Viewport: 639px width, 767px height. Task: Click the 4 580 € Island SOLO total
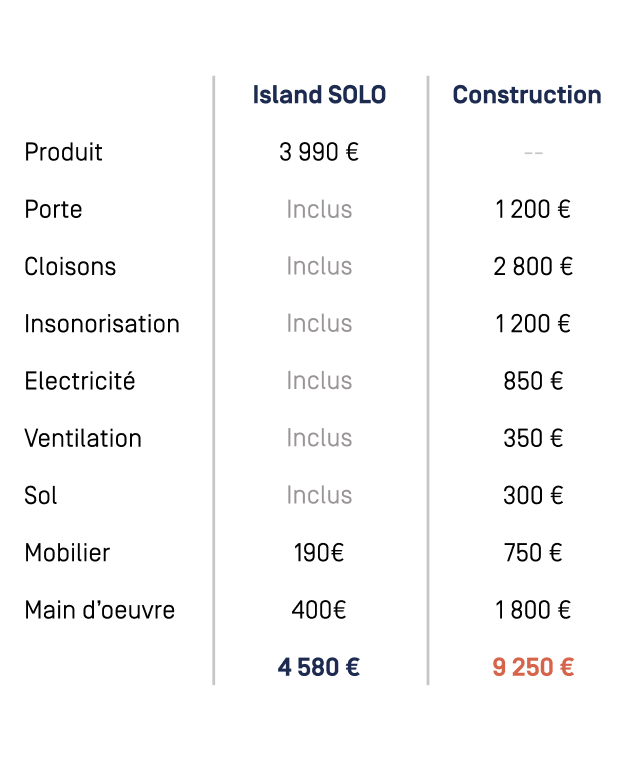pos(319,667)
